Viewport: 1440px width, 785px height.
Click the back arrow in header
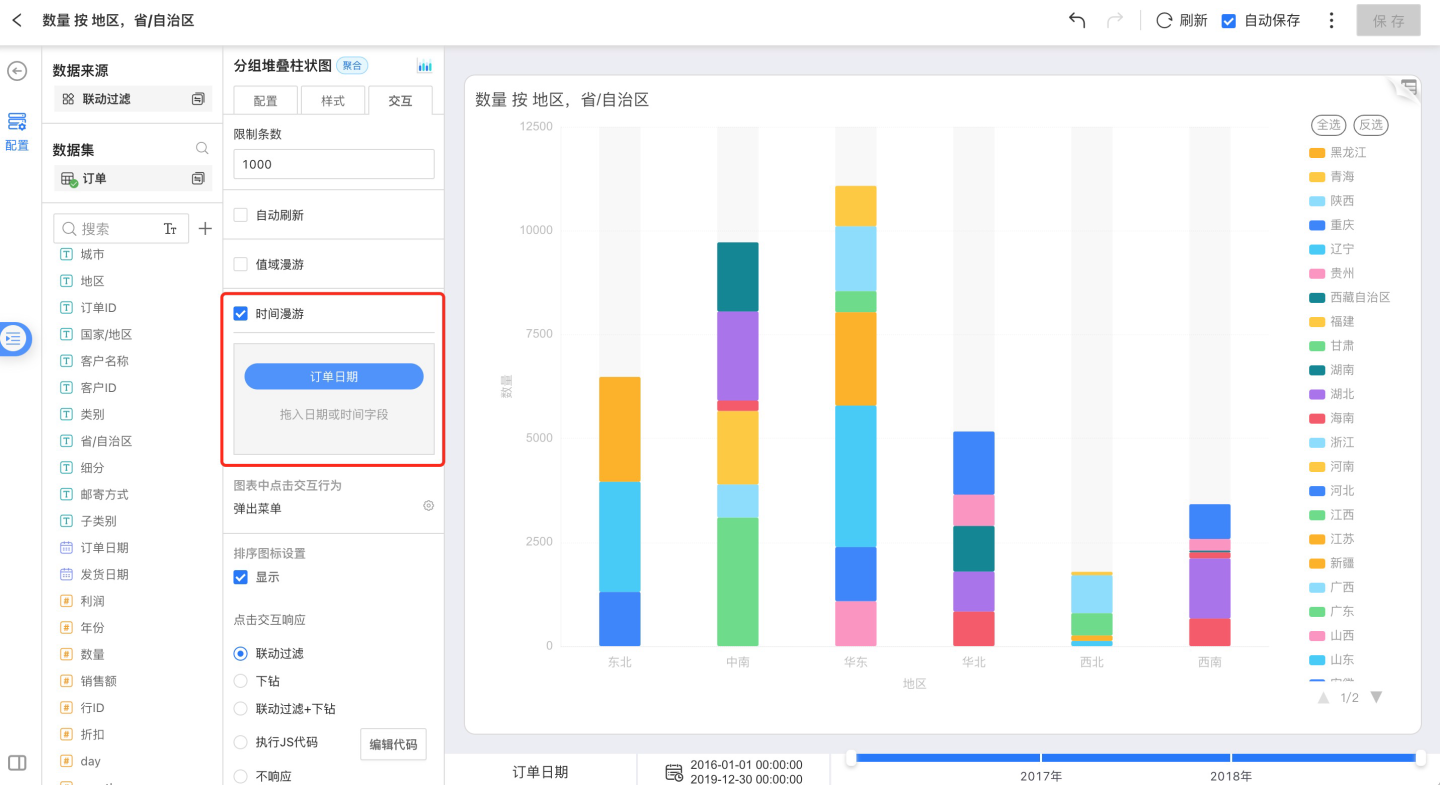(x=17, y=20)
